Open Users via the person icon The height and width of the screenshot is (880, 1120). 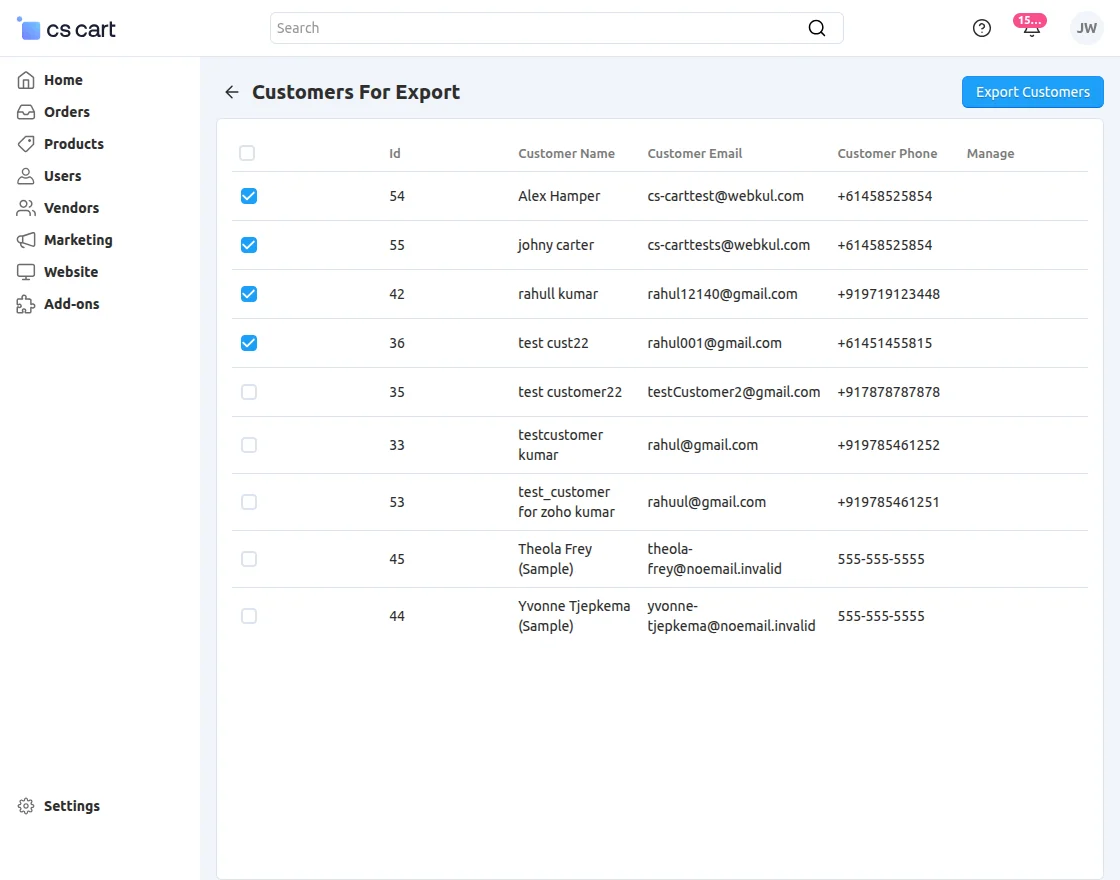pyautogui.click(x=26, y=175)
